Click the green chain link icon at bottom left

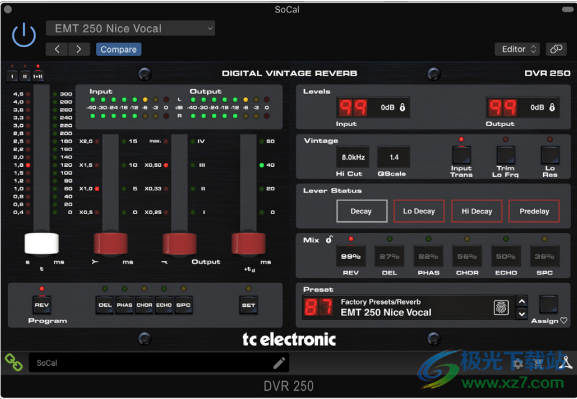tap(14, 362)
